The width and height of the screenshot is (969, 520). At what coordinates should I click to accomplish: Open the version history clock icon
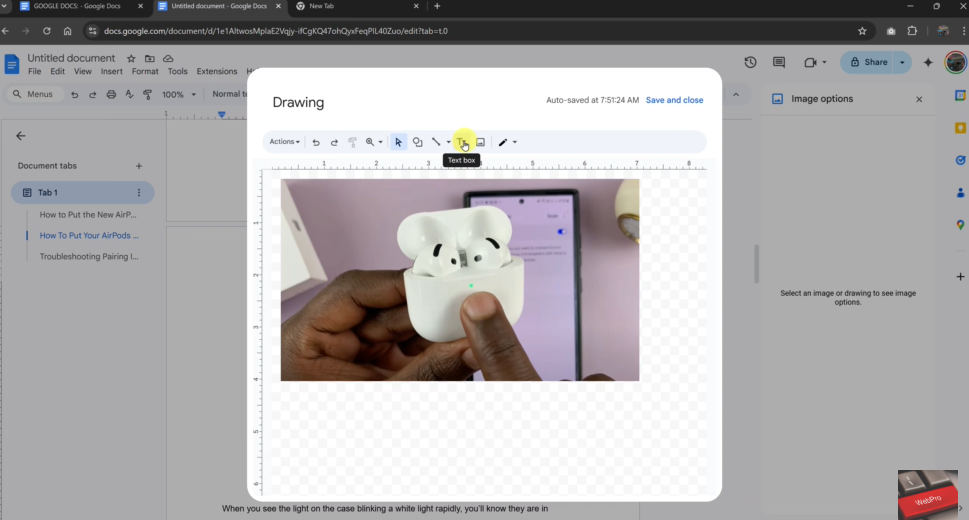click(750, 62)
